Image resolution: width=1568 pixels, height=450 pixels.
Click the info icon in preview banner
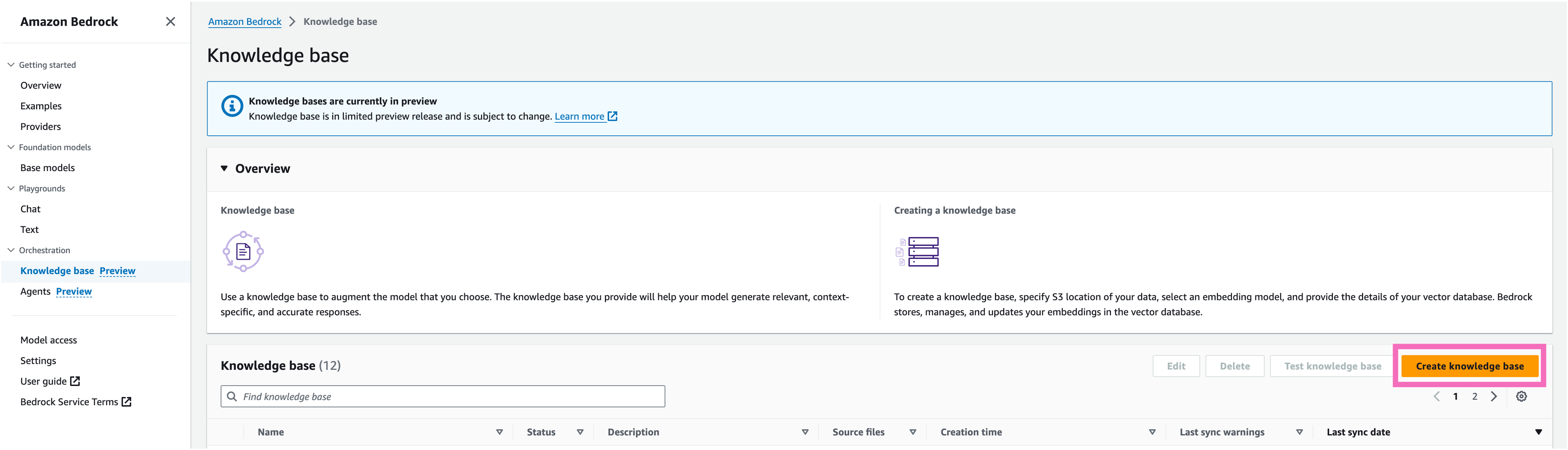pos(232,106)
